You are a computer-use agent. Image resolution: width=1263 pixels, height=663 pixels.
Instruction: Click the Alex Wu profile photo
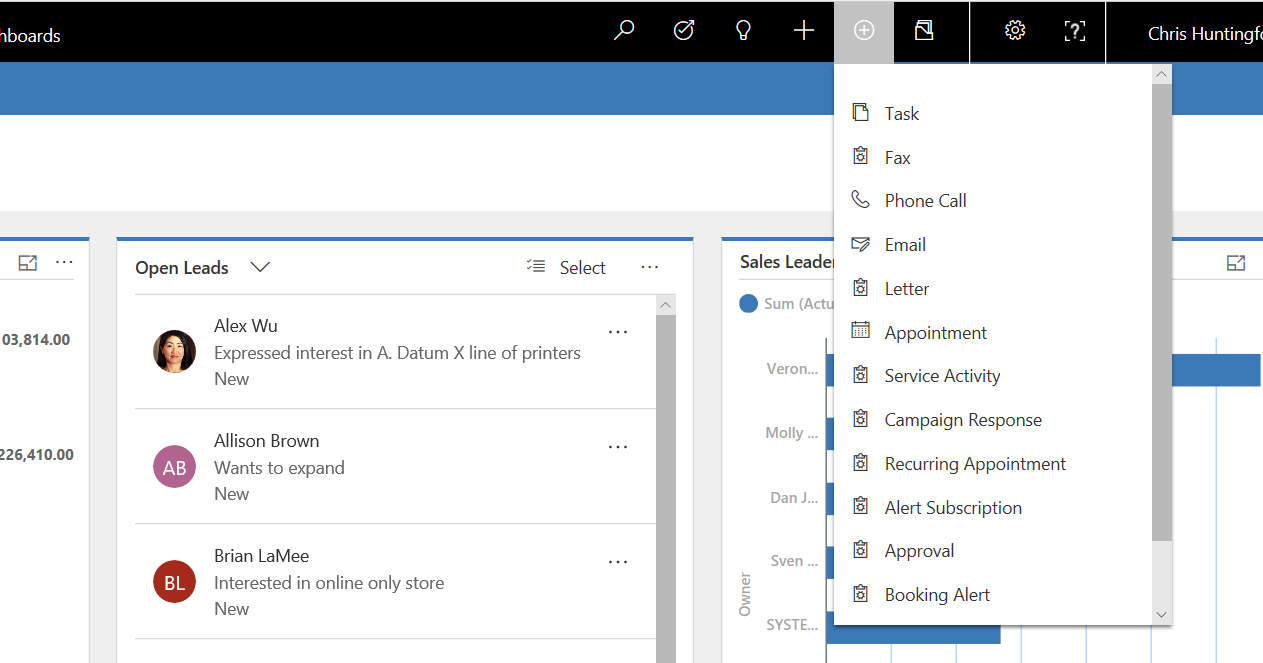174,351
